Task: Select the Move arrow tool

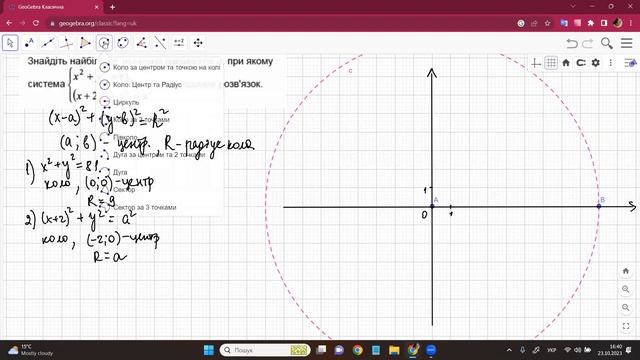Action: [x=10, y=43]
